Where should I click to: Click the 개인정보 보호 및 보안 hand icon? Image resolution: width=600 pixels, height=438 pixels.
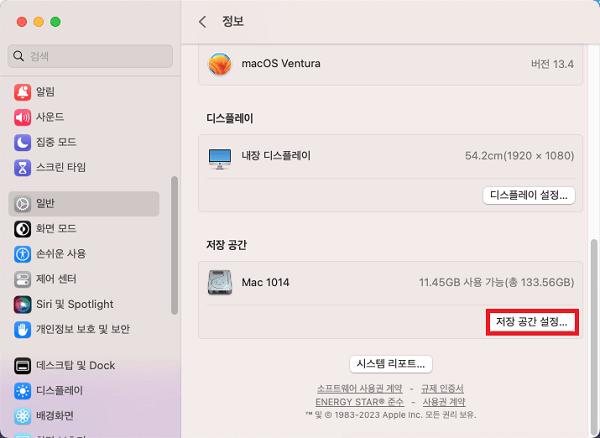(22, 329)
